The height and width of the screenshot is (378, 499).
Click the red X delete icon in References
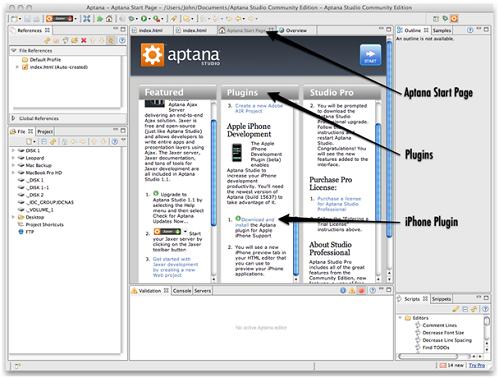84,40
